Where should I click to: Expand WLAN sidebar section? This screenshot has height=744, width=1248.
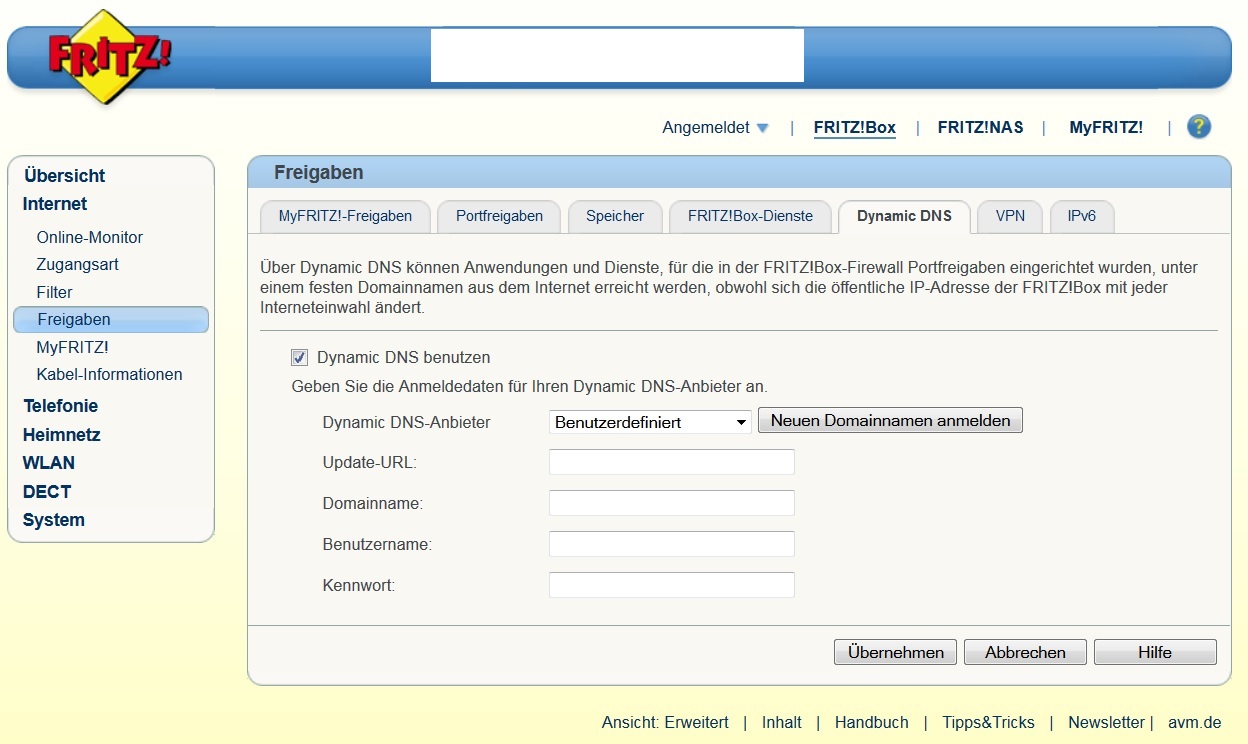coord(49,463)
